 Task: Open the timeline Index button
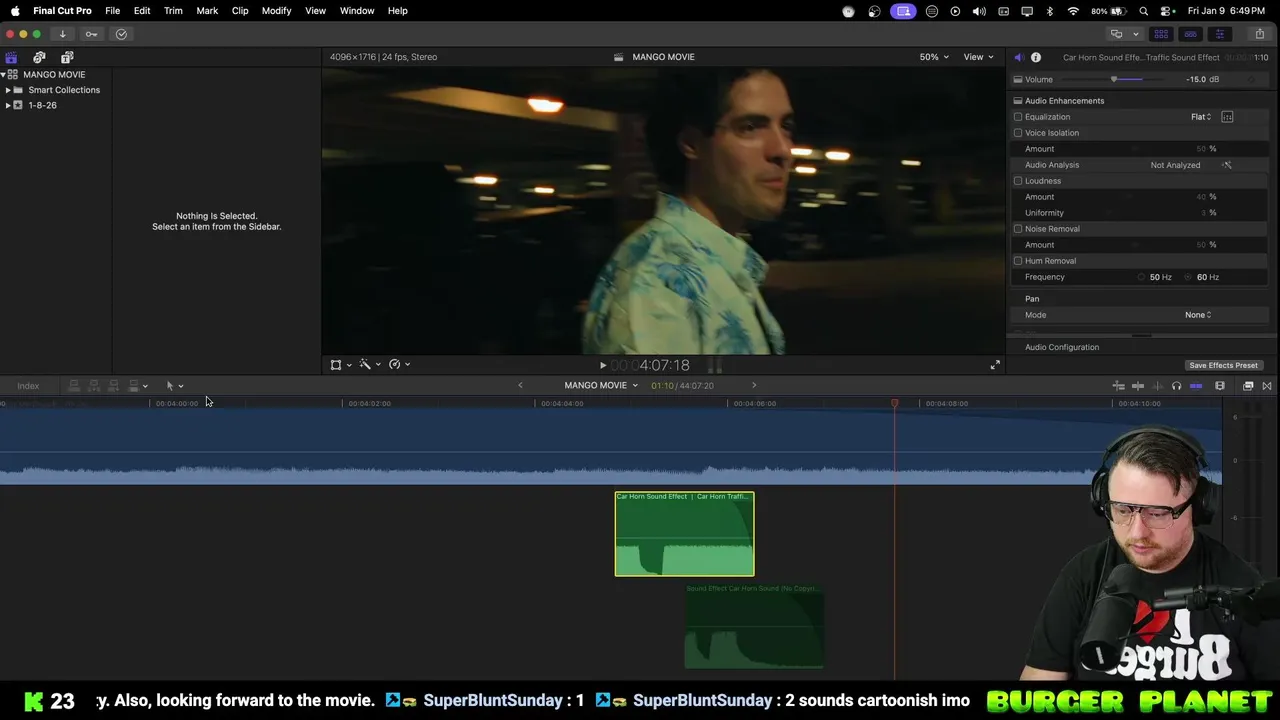28,386
